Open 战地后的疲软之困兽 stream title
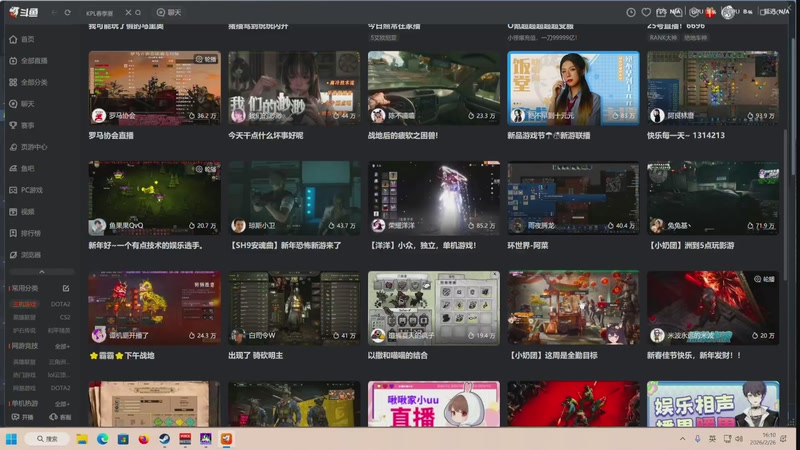The image size is (800, 450). 403,136
